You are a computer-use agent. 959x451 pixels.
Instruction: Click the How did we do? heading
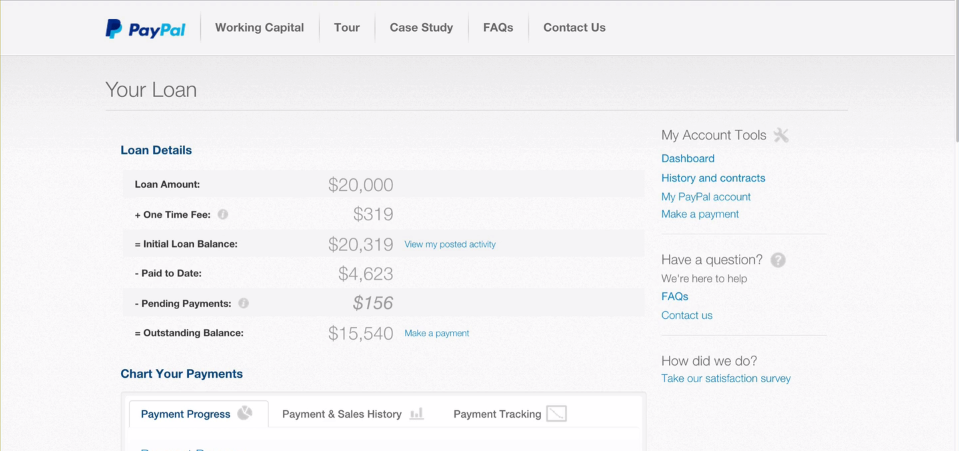point(709,361)
